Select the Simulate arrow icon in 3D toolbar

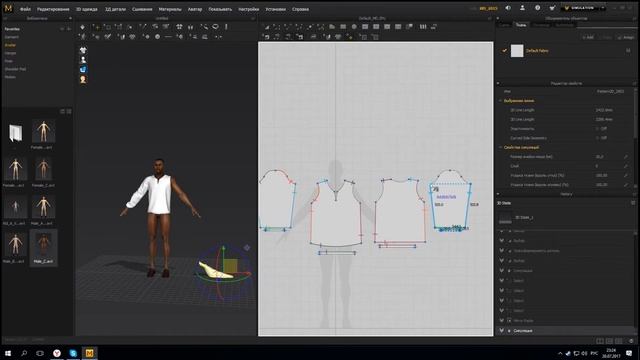click(82, 27)
